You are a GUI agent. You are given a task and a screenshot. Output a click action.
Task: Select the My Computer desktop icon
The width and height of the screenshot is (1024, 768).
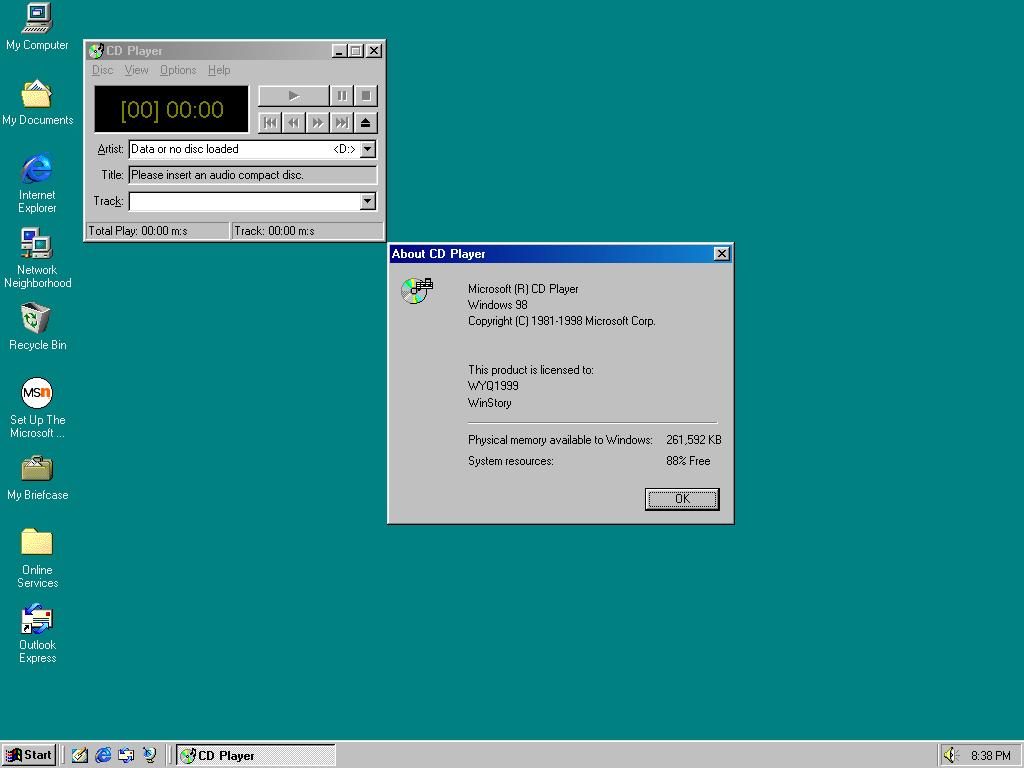point(37,20)
